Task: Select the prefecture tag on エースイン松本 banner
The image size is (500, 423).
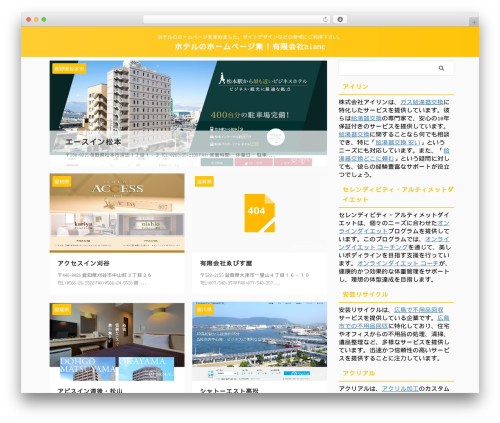Action: (69, 68)
